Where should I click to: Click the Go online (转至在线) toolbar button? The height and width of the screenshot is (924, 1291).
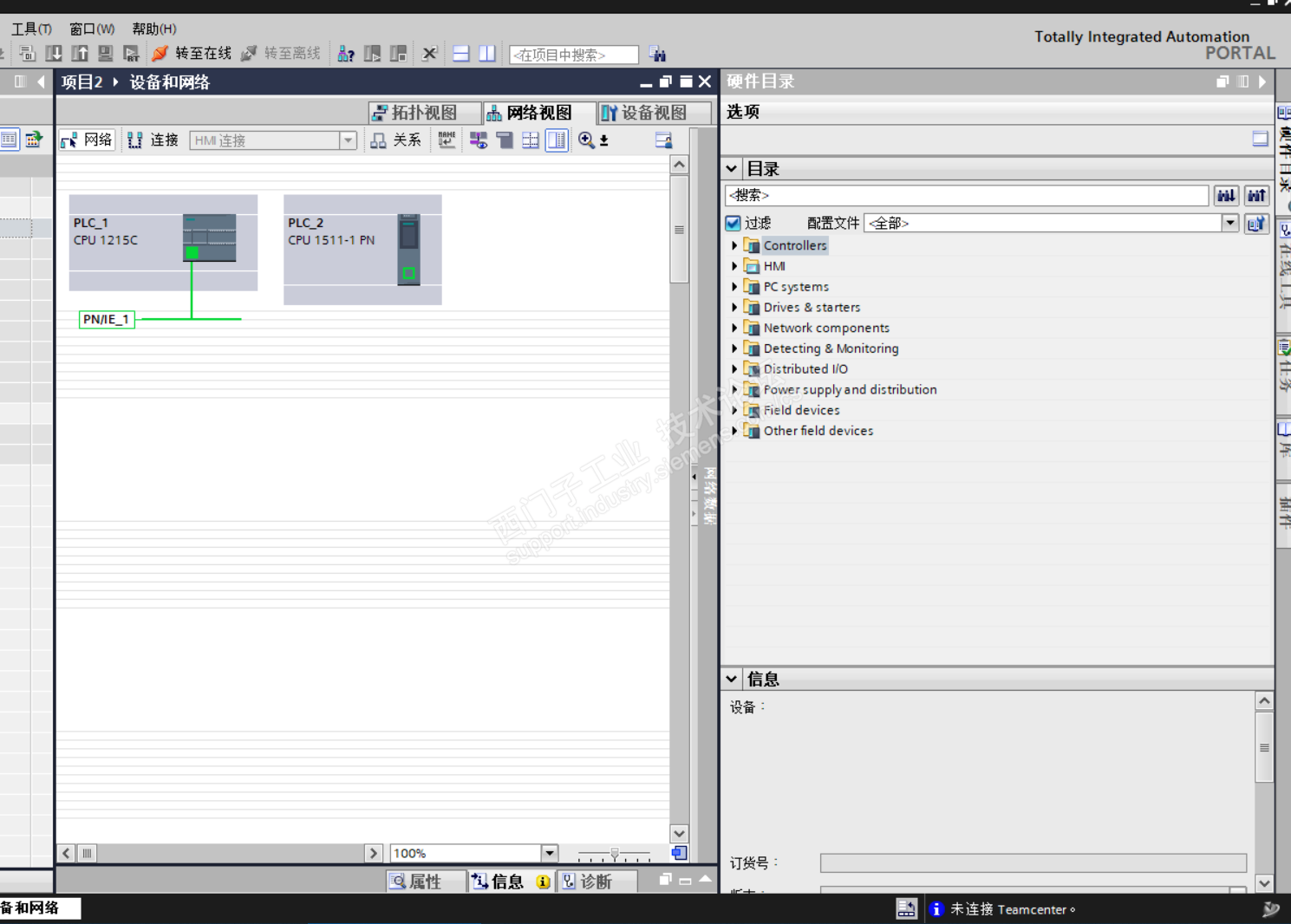point(192,54)
